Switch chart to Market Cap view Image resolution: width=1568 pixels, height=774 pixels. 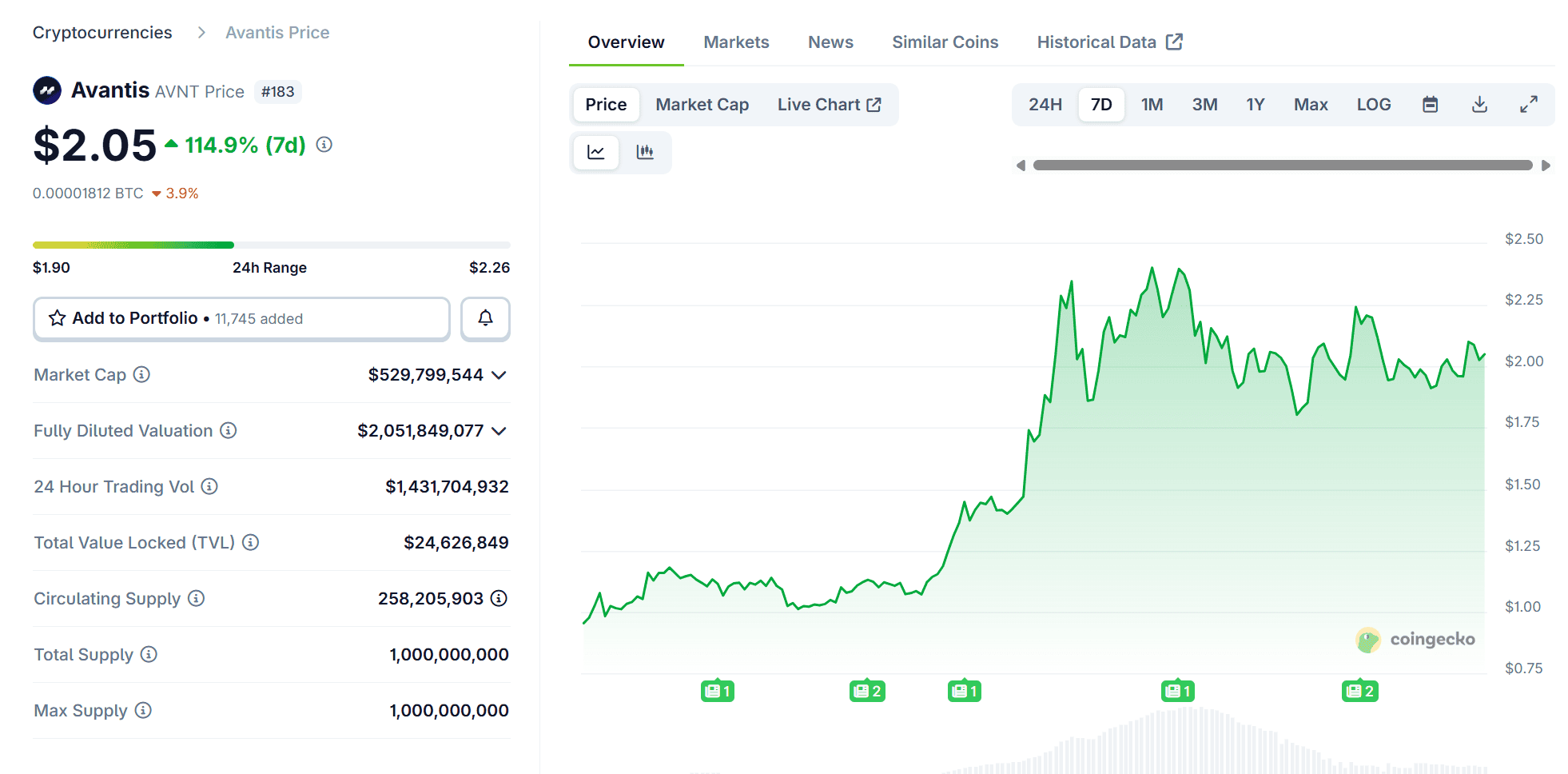tap(702, 105)
